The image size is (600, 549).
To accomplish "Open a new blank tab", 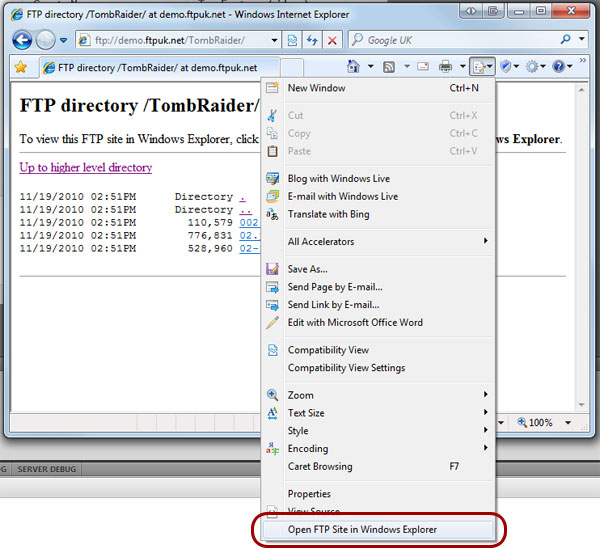I will 292,68.
